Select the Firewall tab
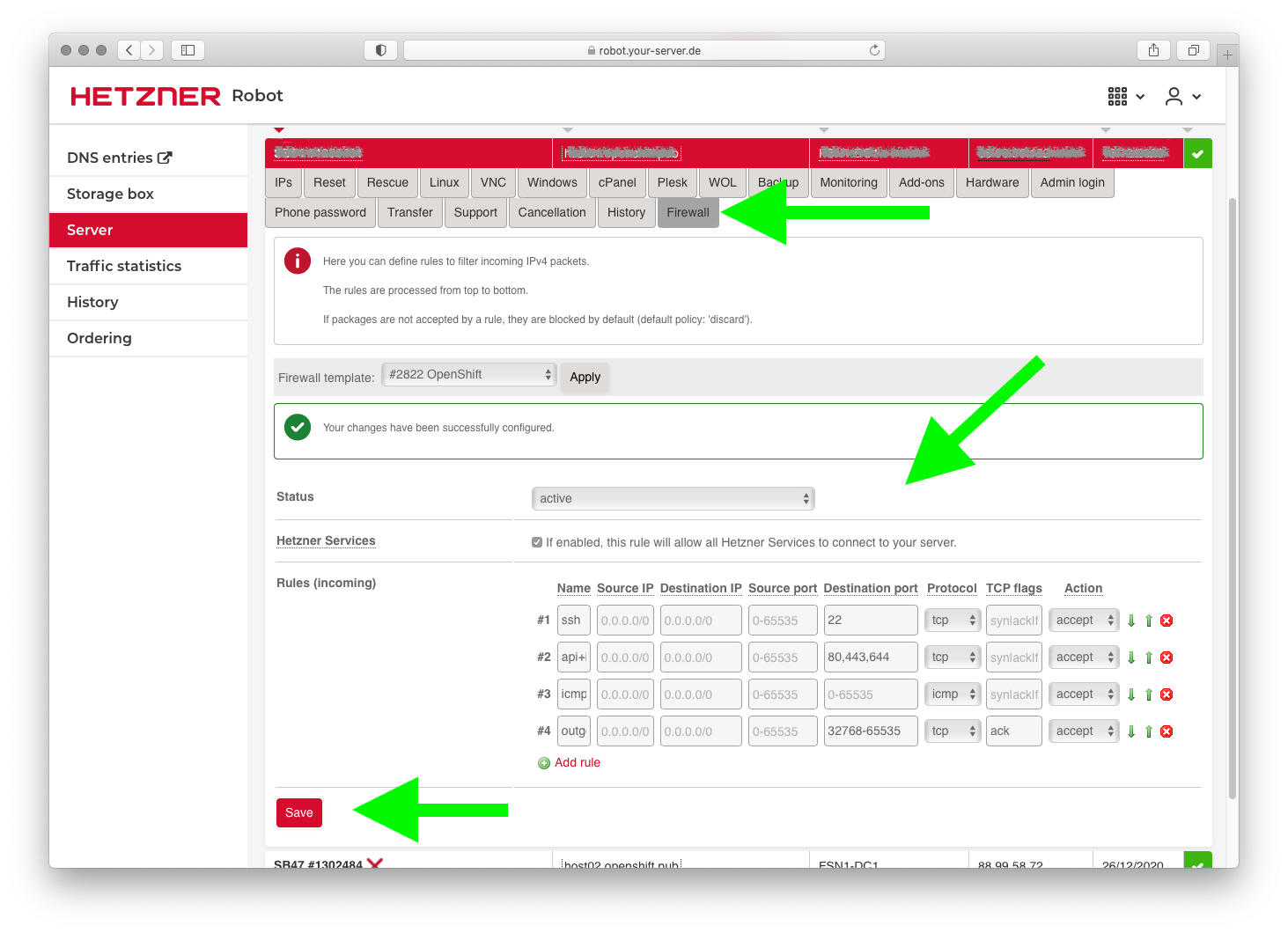This screenshot has width=1288, height=933. tap(688, 212)
